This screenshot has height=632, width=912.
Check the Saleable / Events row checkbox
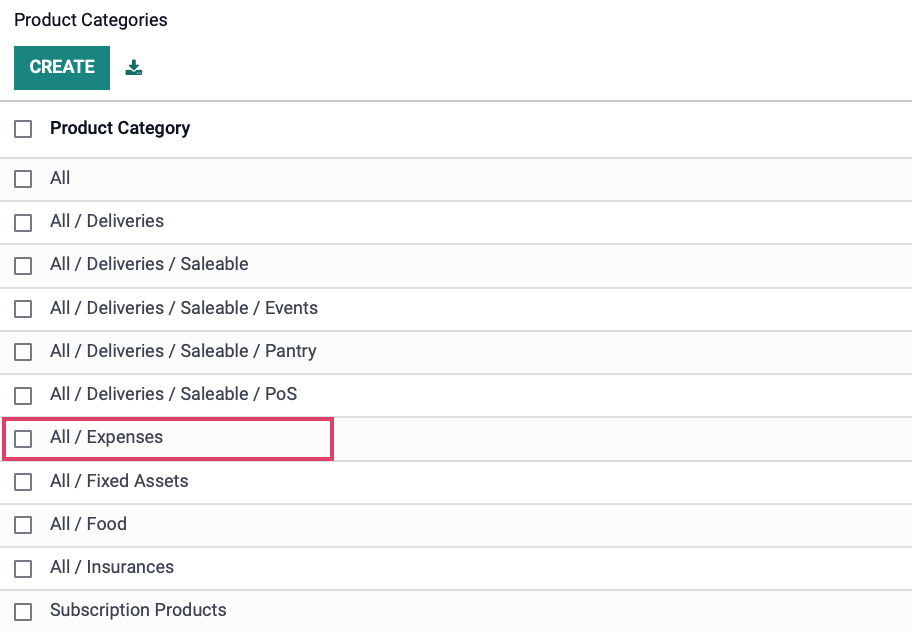pyautogui.click(x=23, y=309)
